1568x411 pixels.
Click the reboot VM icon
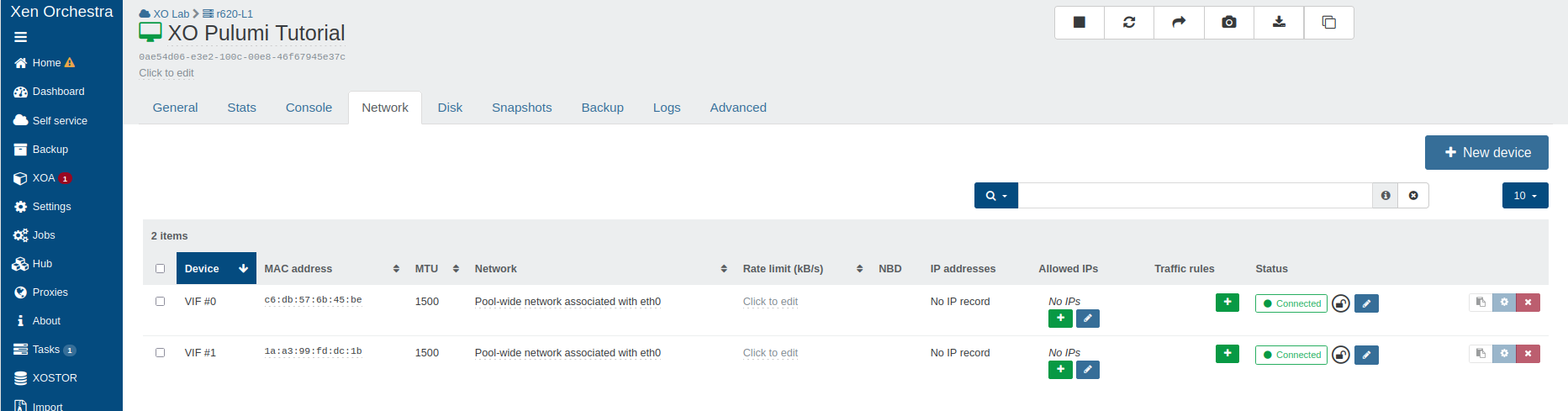point(1129,23)
